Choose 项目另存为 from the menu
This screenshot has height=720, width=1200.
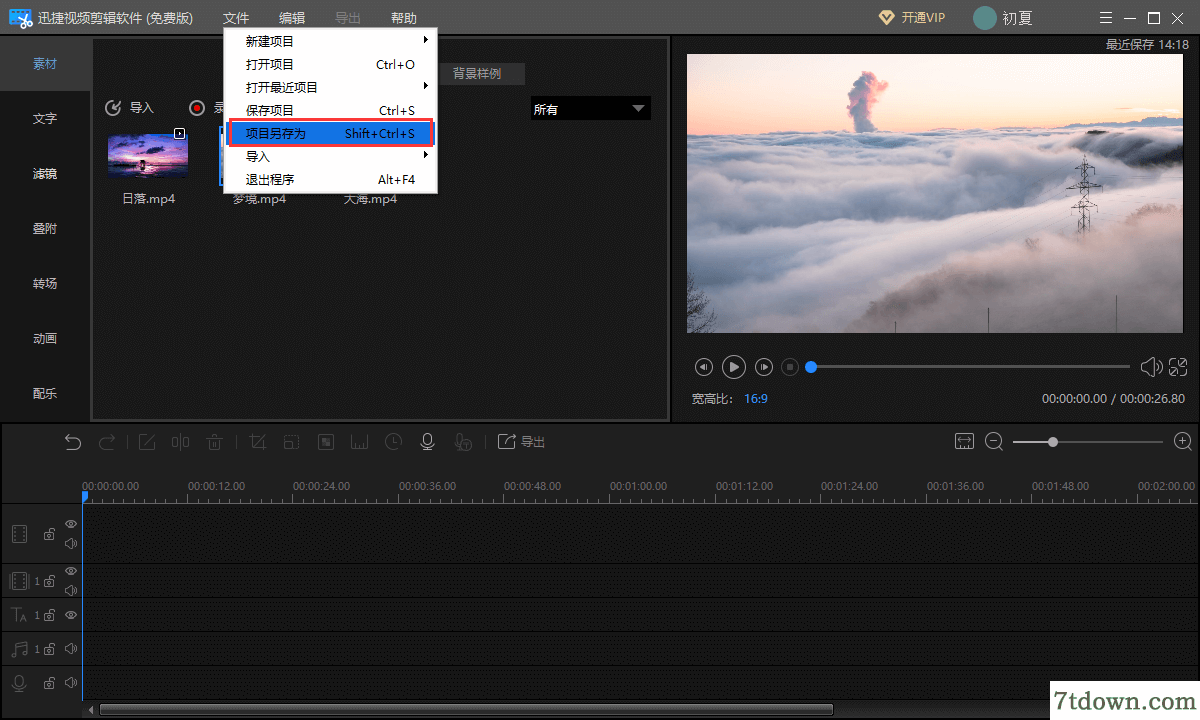tap(330, 133)
